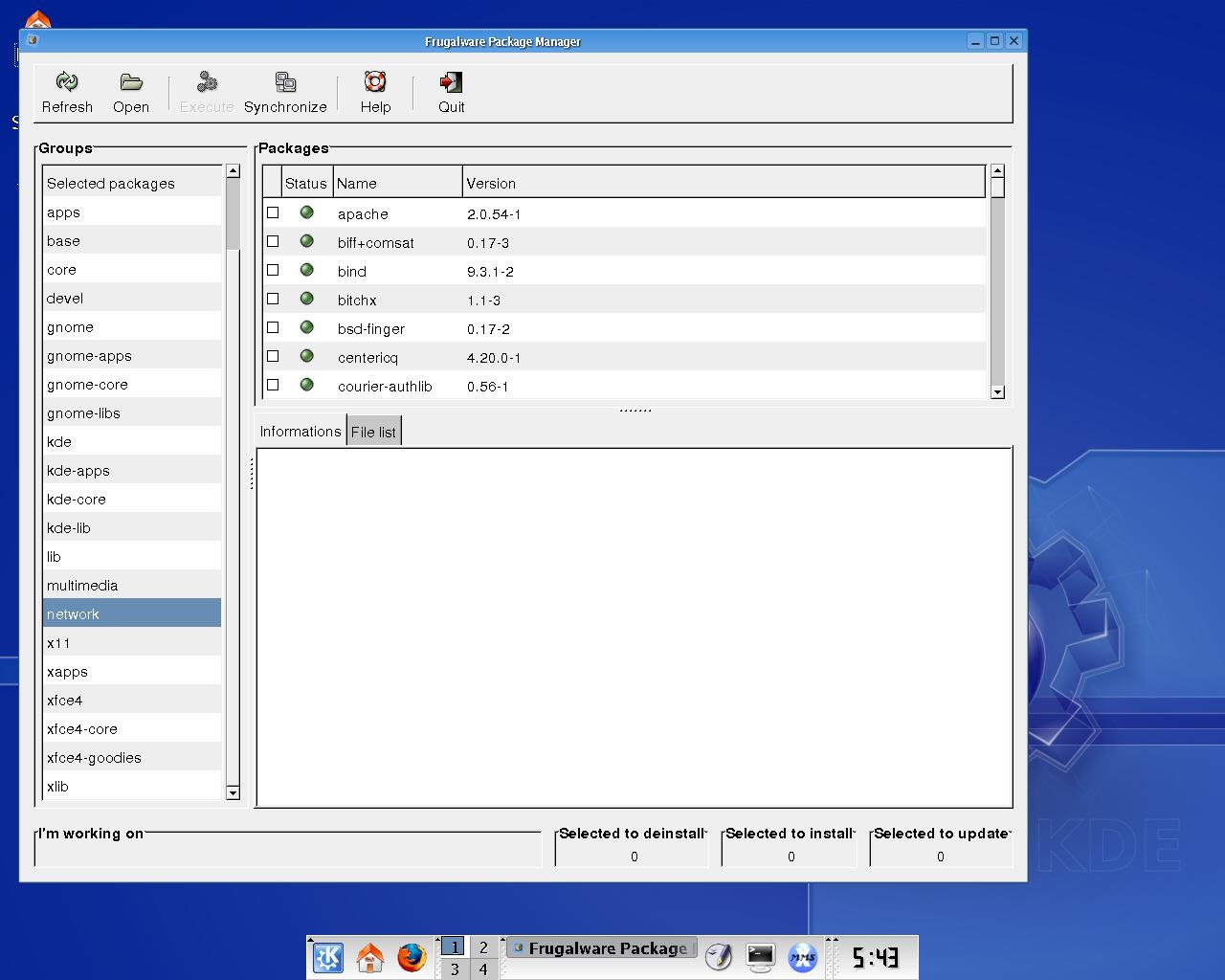Click the green status dot for bind

coord(307,270)
